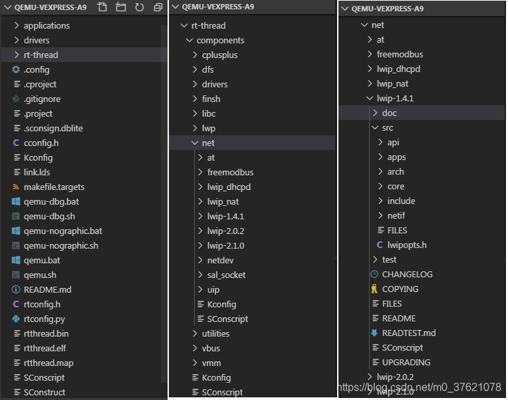Screen dimensions: 508x400
Task: Click the markdown icon beside READTEST.md
Action: [x=374, y=333]
